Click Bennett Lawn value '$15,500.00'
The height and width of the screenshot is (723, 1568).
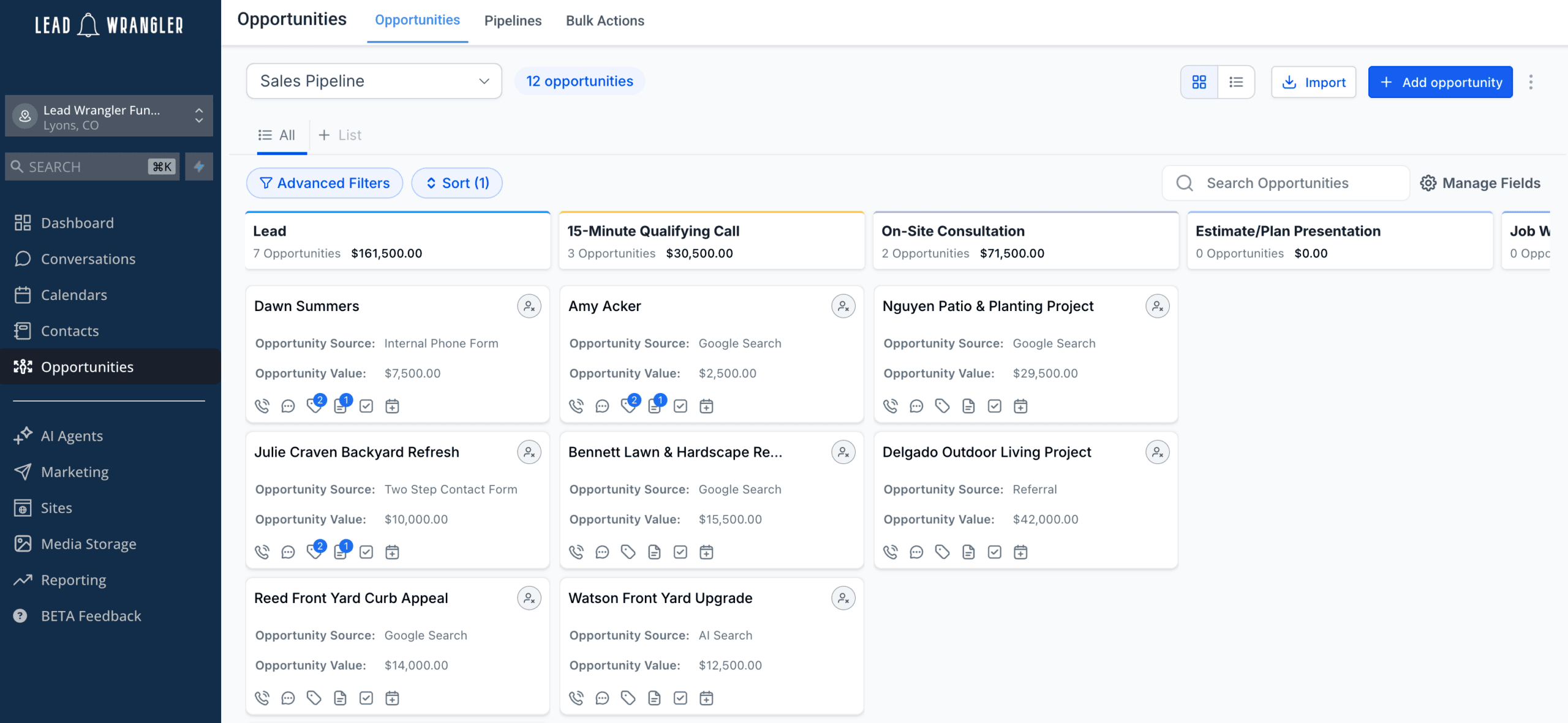click(730, 520)
